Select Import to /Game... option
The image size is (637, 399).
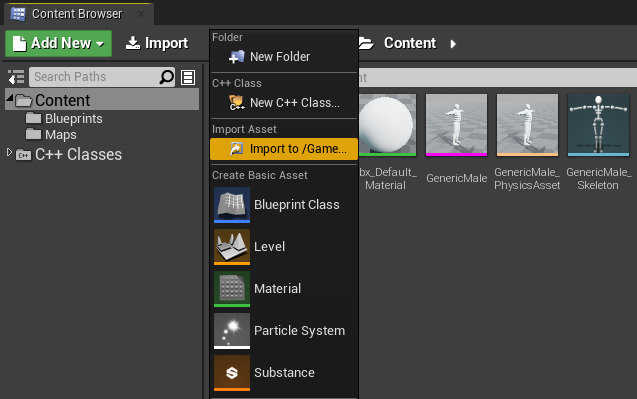284,149
